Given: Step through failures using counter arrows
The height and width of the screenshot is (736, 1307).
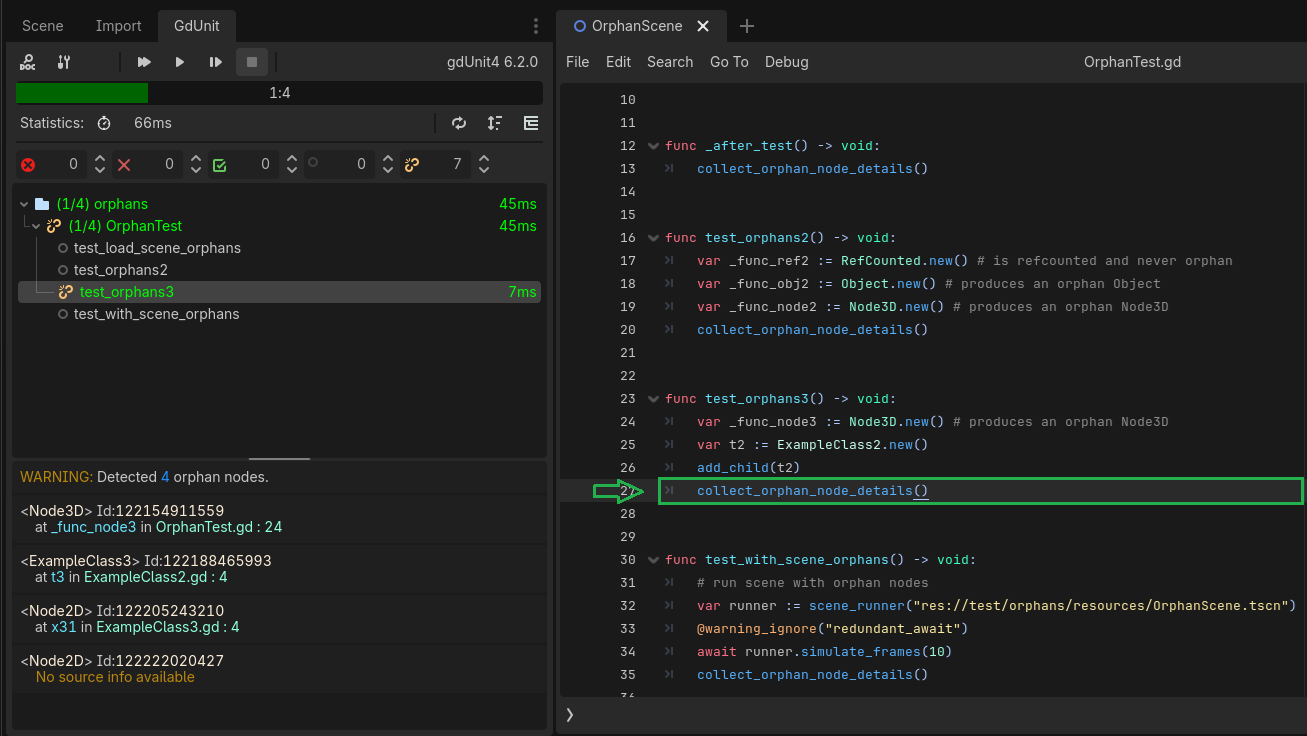Looking at the screenshot, I should pos(196,164).
